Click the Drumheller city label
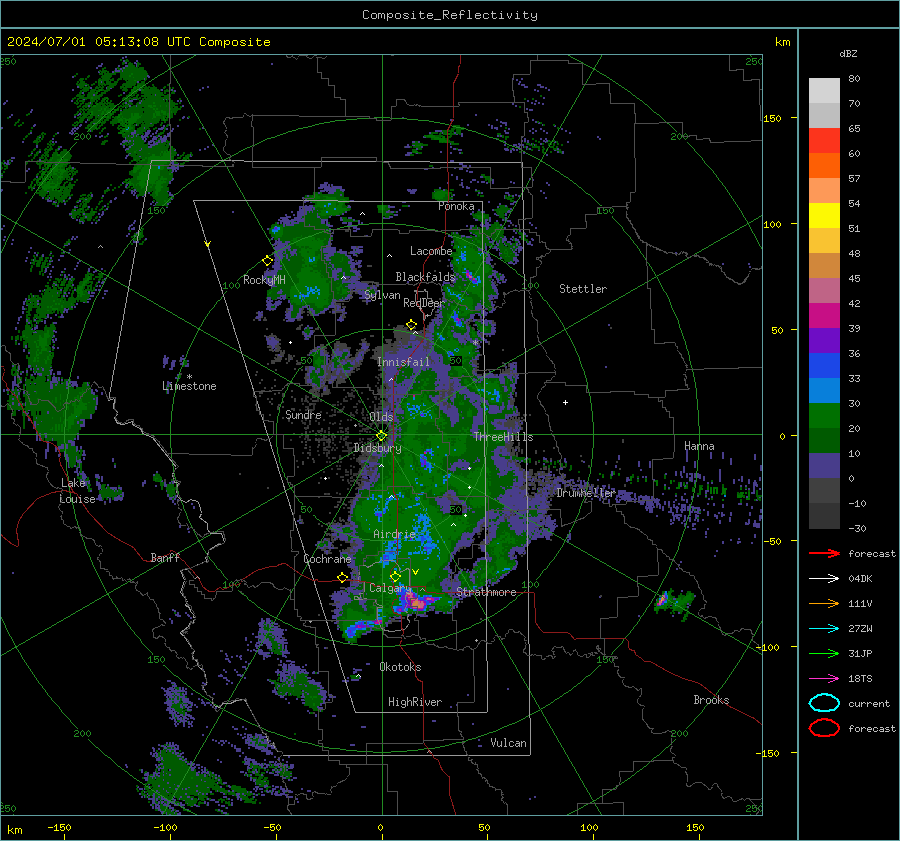 click(586, 493)
